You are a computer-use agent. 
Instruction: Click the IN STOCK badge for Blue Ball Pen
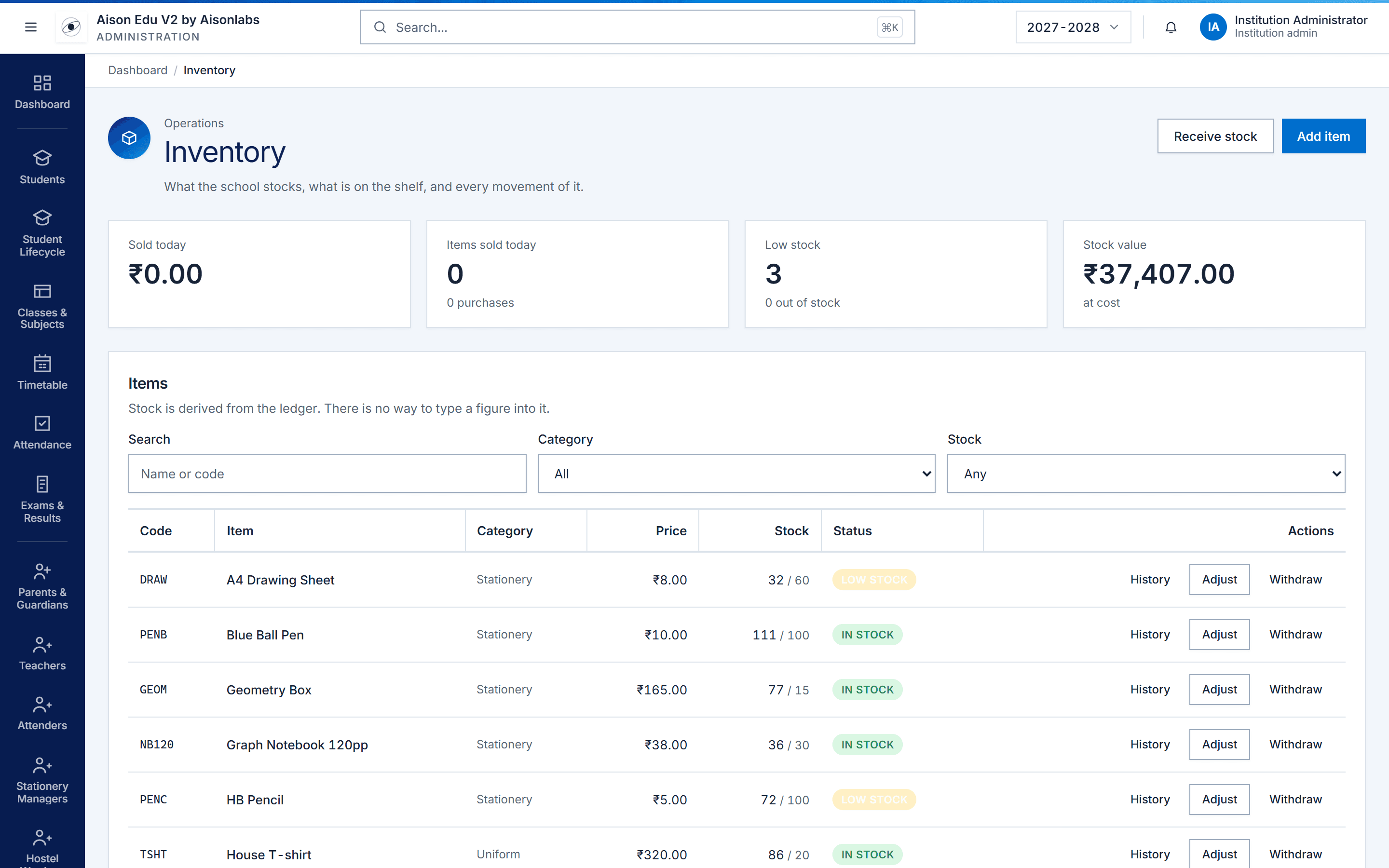pos(867,634)
